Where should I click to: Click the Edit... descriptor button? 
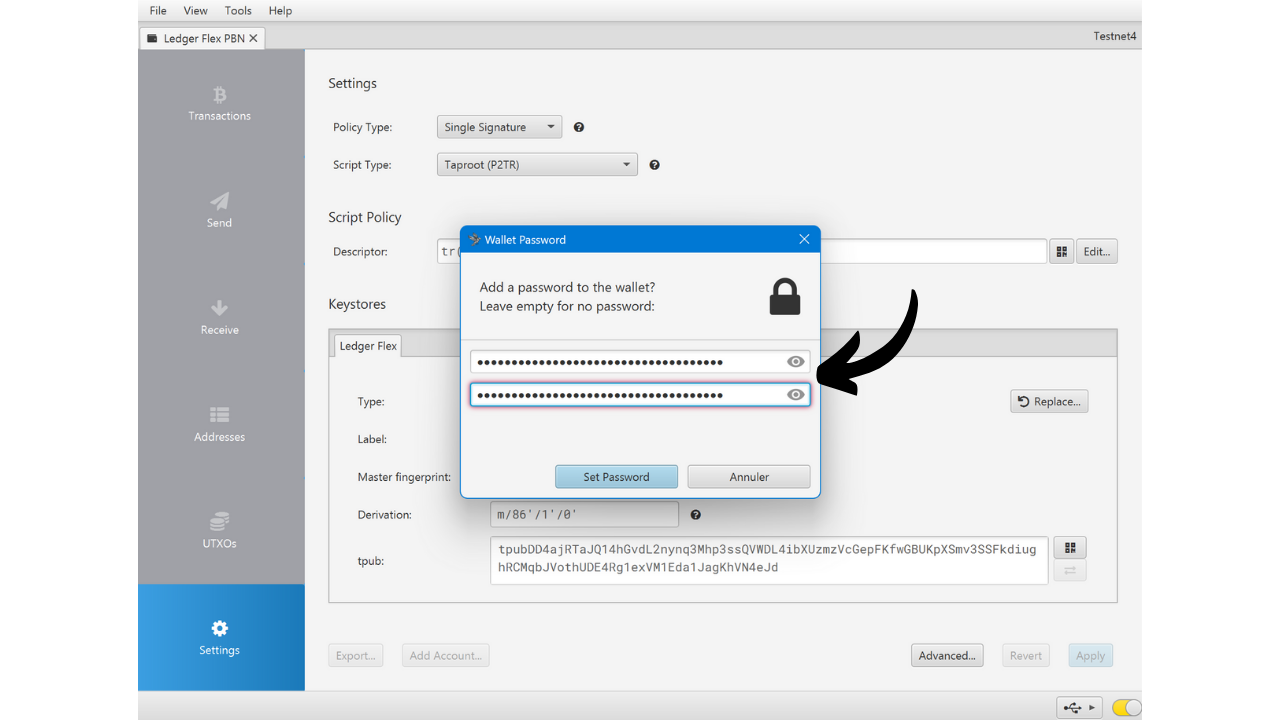pyautogui.click(x=1097, y=252)
